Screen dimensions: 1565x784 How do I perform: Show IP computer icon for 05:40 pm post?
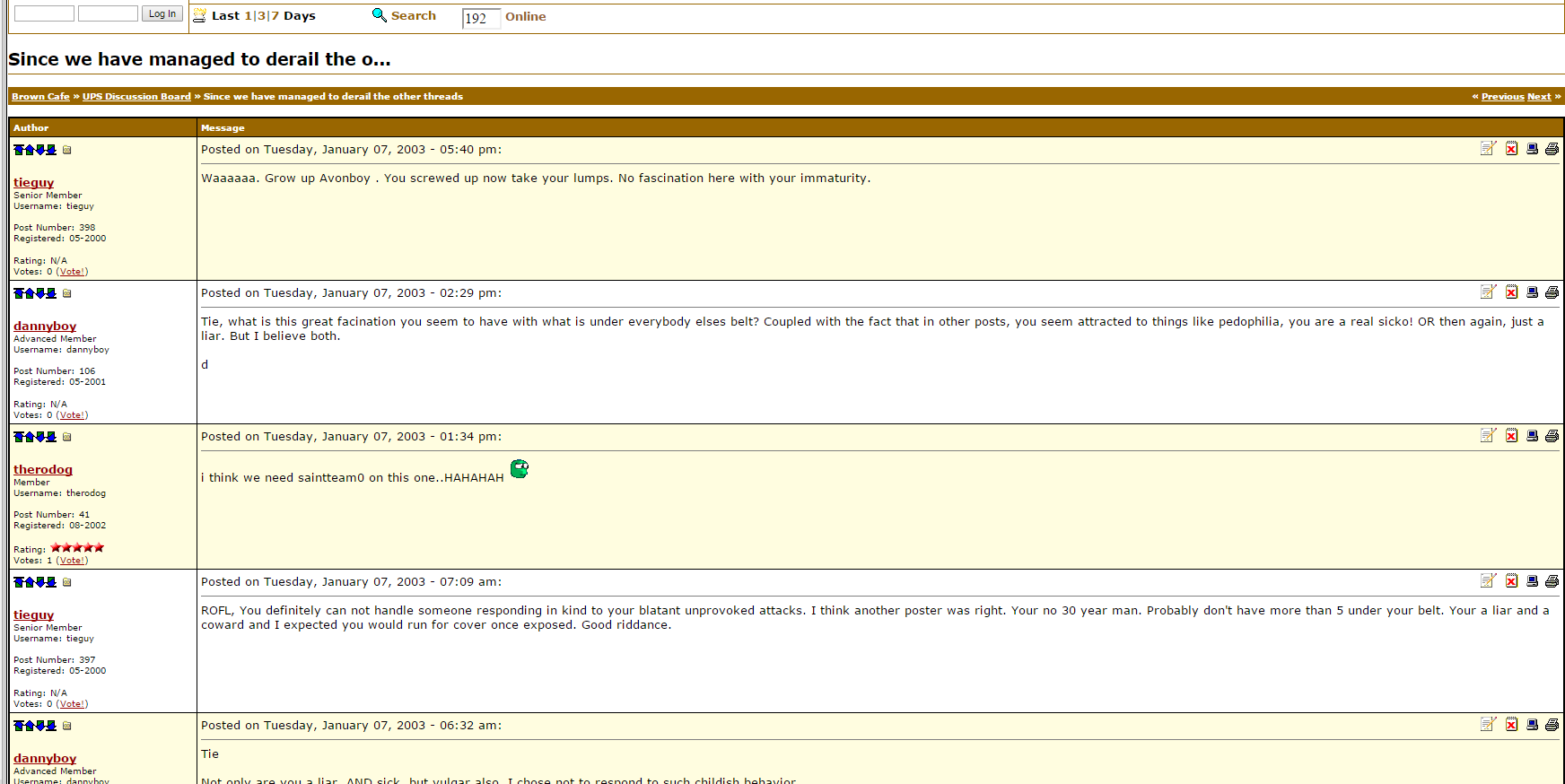tap(1533, 149)
